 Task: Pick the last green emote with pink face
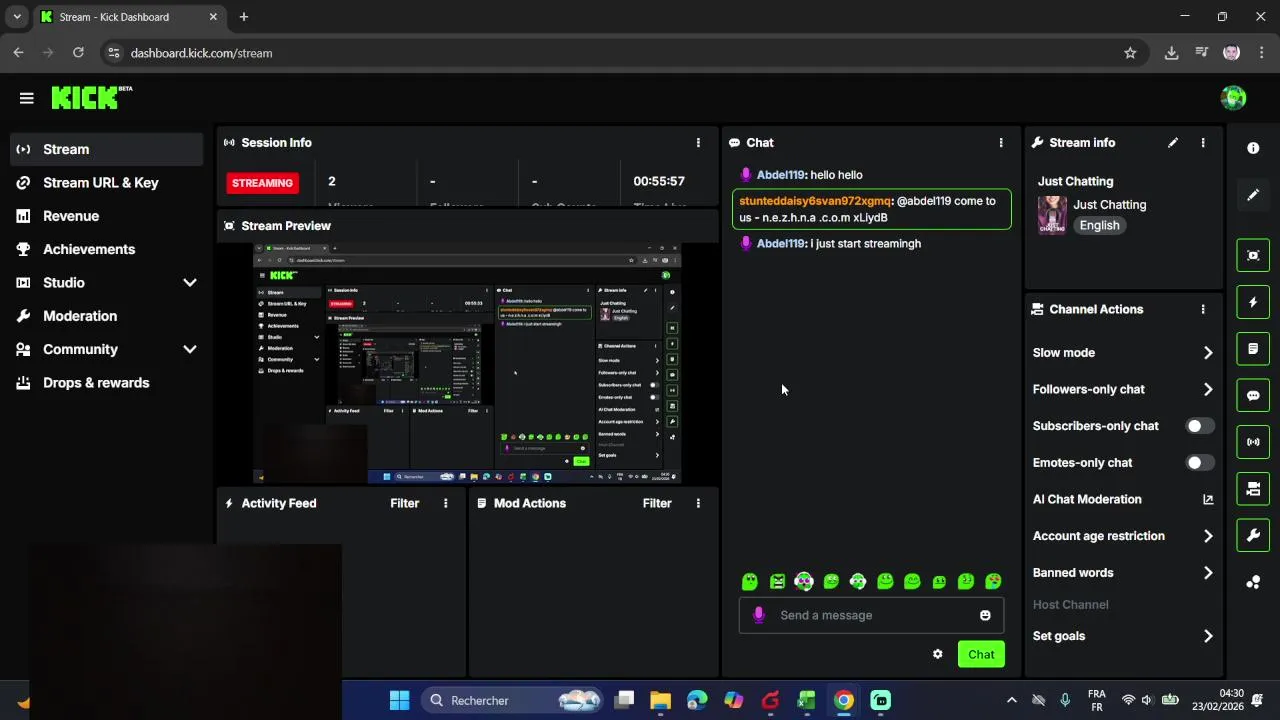(993, 581)
